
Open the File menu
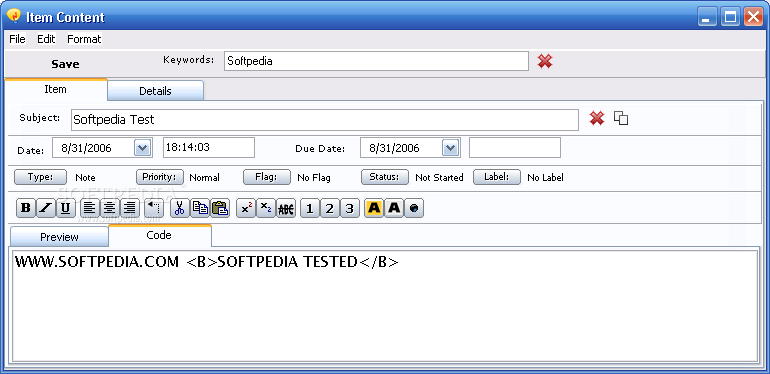point(17,39)
